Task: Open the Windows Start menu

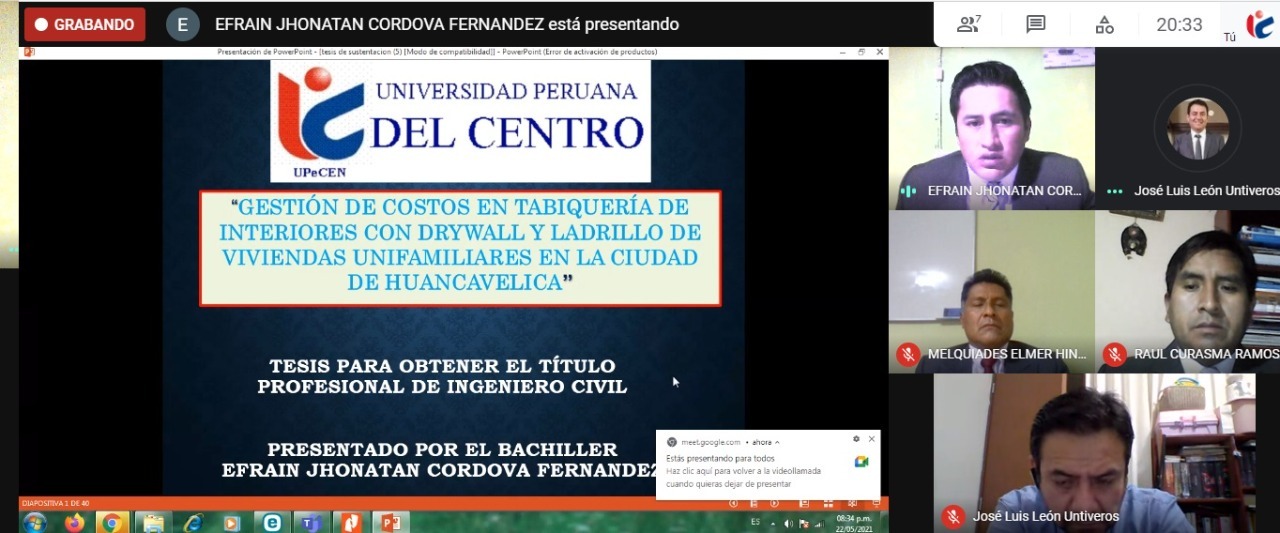Action: click(x=34, y=522)
